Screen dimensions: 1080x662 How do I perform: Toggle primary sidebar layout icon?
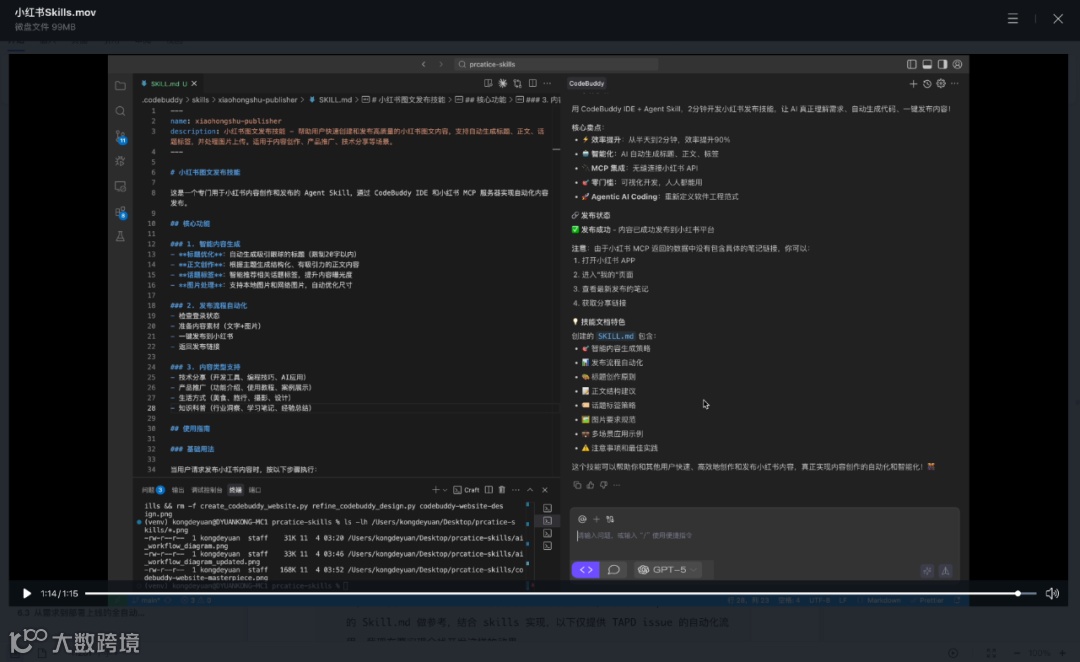pos(911,64)
